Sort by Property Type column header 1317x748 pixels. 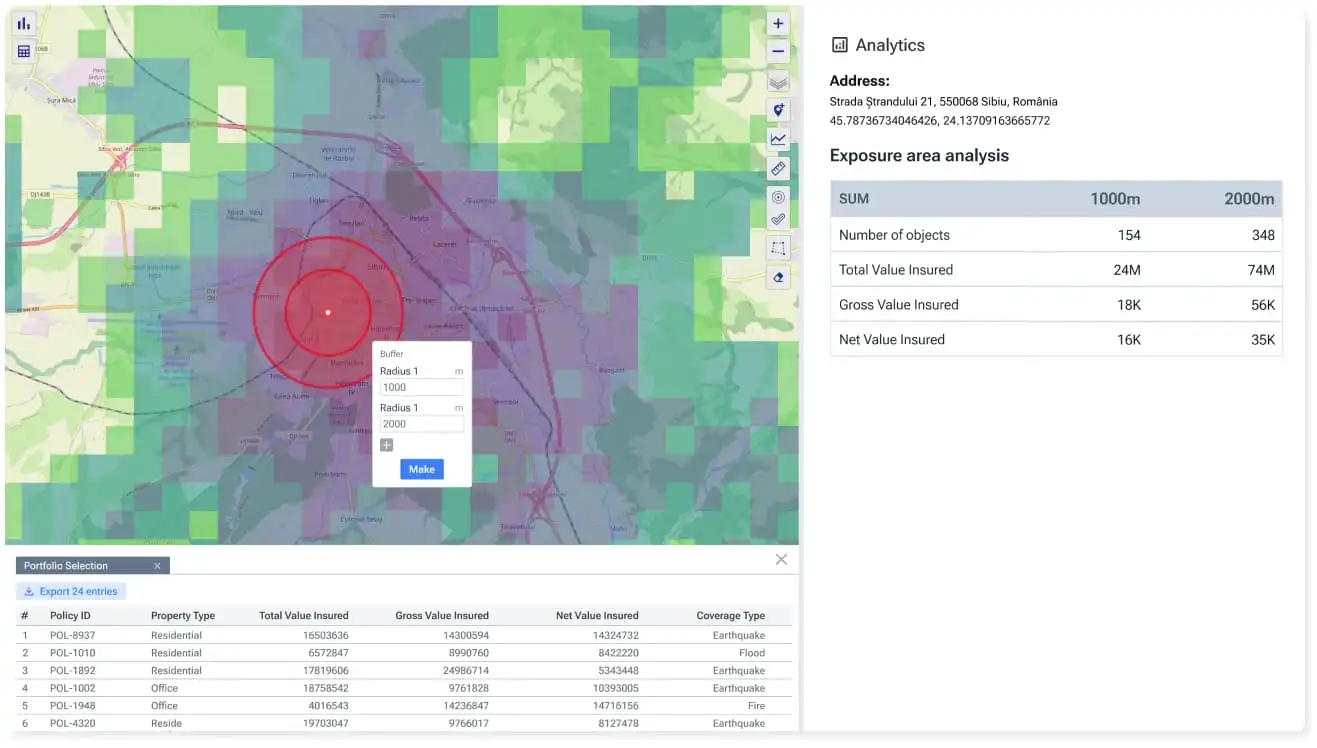[x=183, y=615]
